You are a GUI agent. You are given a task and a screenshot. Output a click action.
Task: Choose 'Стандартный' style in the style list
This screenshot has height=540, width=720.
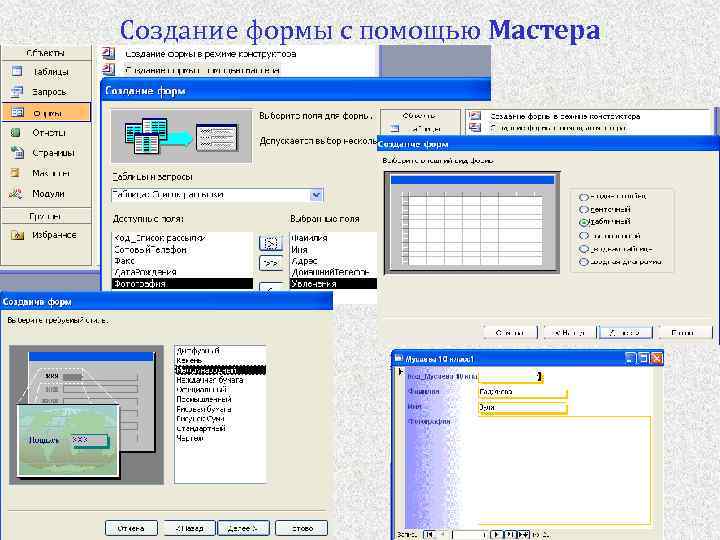pyautogui.click(x=220, y=428)
